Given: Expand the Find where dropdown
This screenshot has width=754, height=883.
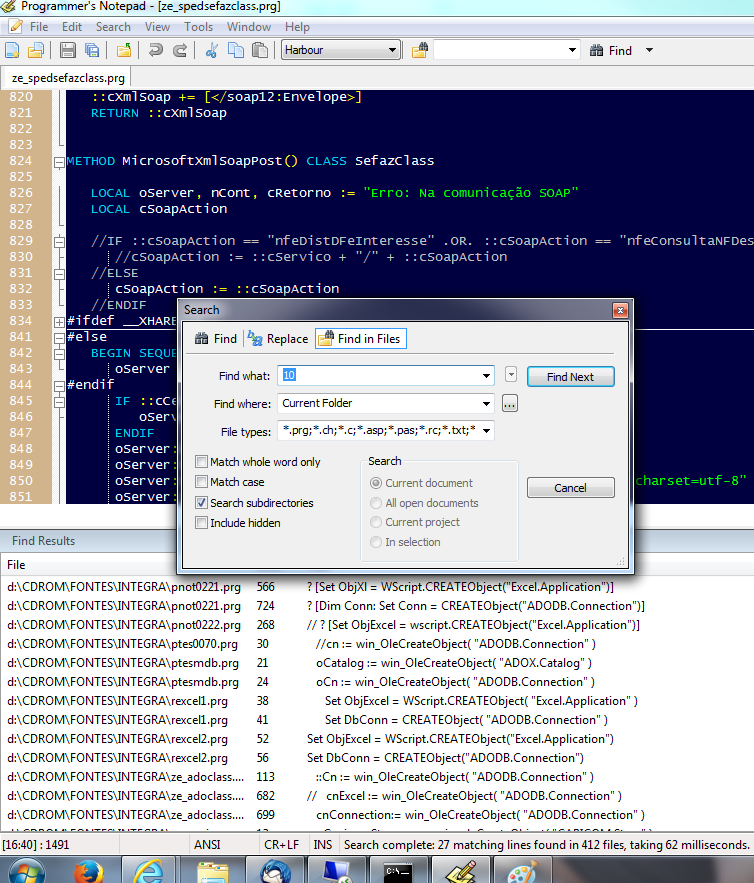Looking at the screenshot, I should pyautogui.click(x=486, y=404).
